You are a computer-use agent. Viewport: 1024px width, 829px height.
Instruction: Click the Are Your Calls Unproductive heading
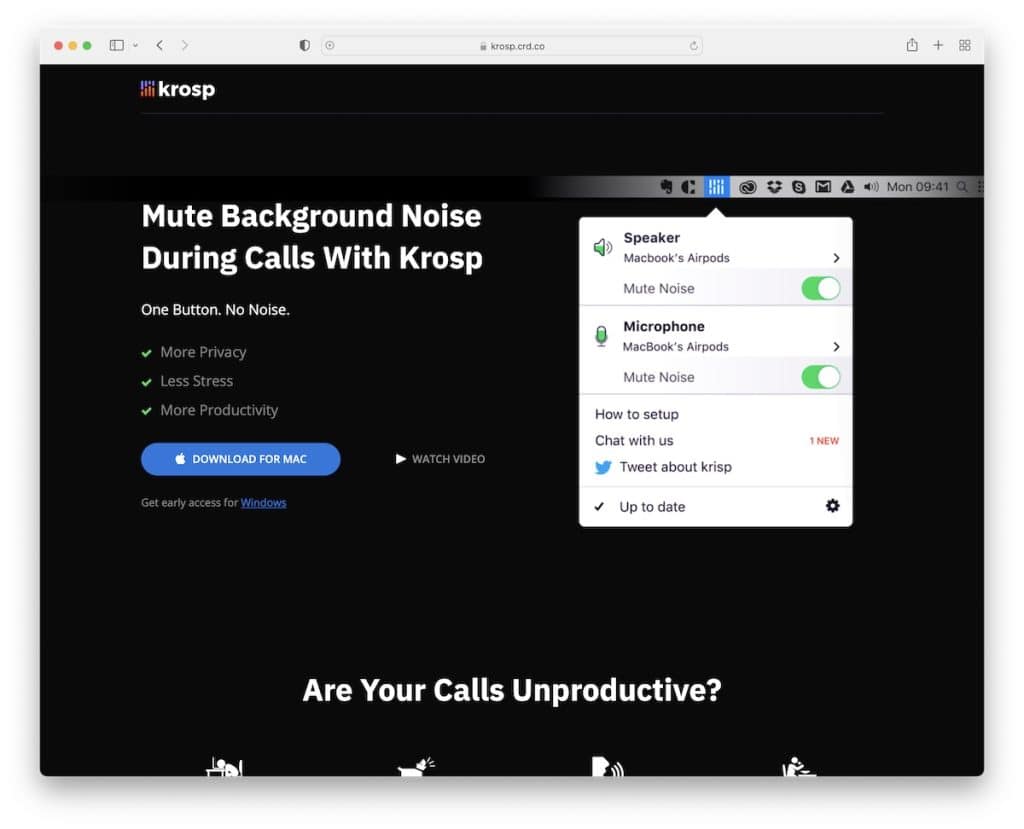[512, 690]
